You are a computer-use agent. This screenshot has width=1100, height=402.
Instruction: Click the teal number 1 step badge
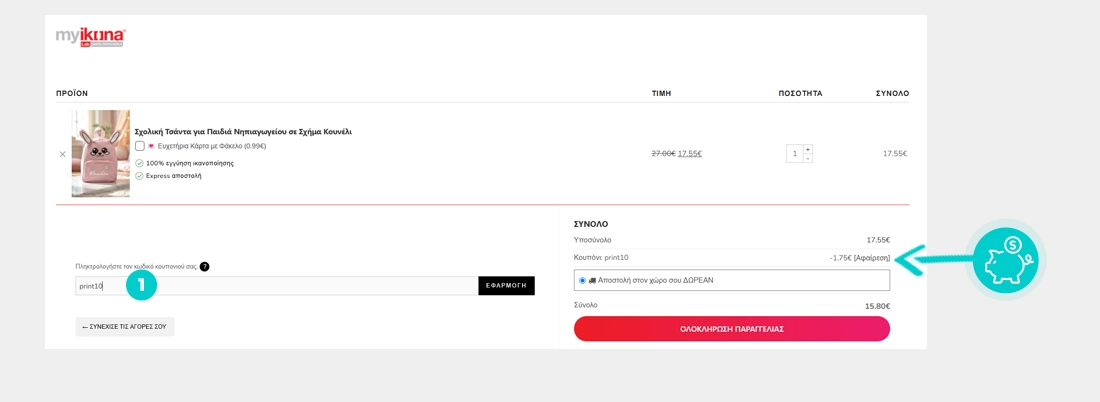coord(141,285)
